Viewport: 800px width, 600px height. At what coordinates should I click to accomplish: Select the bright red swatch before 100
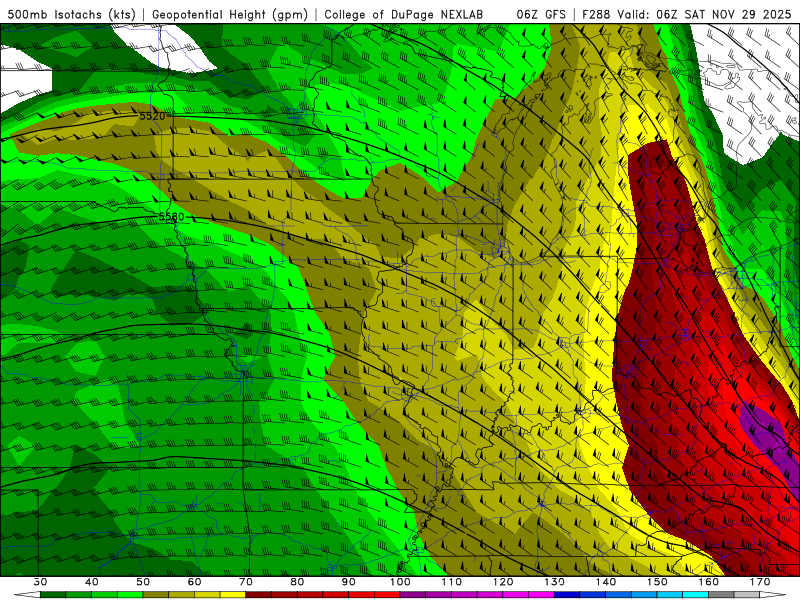tap(387, 595)
